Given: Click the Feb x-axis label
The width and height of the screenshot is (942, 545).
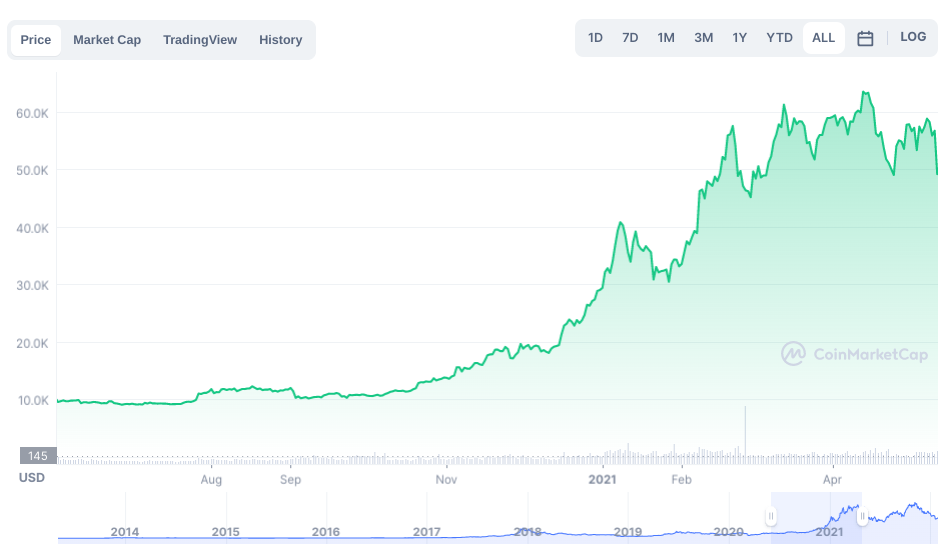Looking at the screenshot, I should point(681,480).
